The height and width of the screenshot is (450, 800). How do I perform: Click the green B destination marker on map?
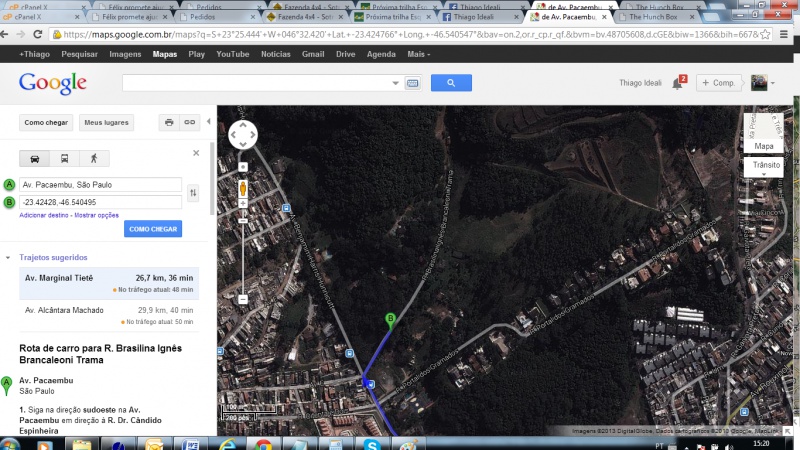pyautogui.click(x=390, y=320)
